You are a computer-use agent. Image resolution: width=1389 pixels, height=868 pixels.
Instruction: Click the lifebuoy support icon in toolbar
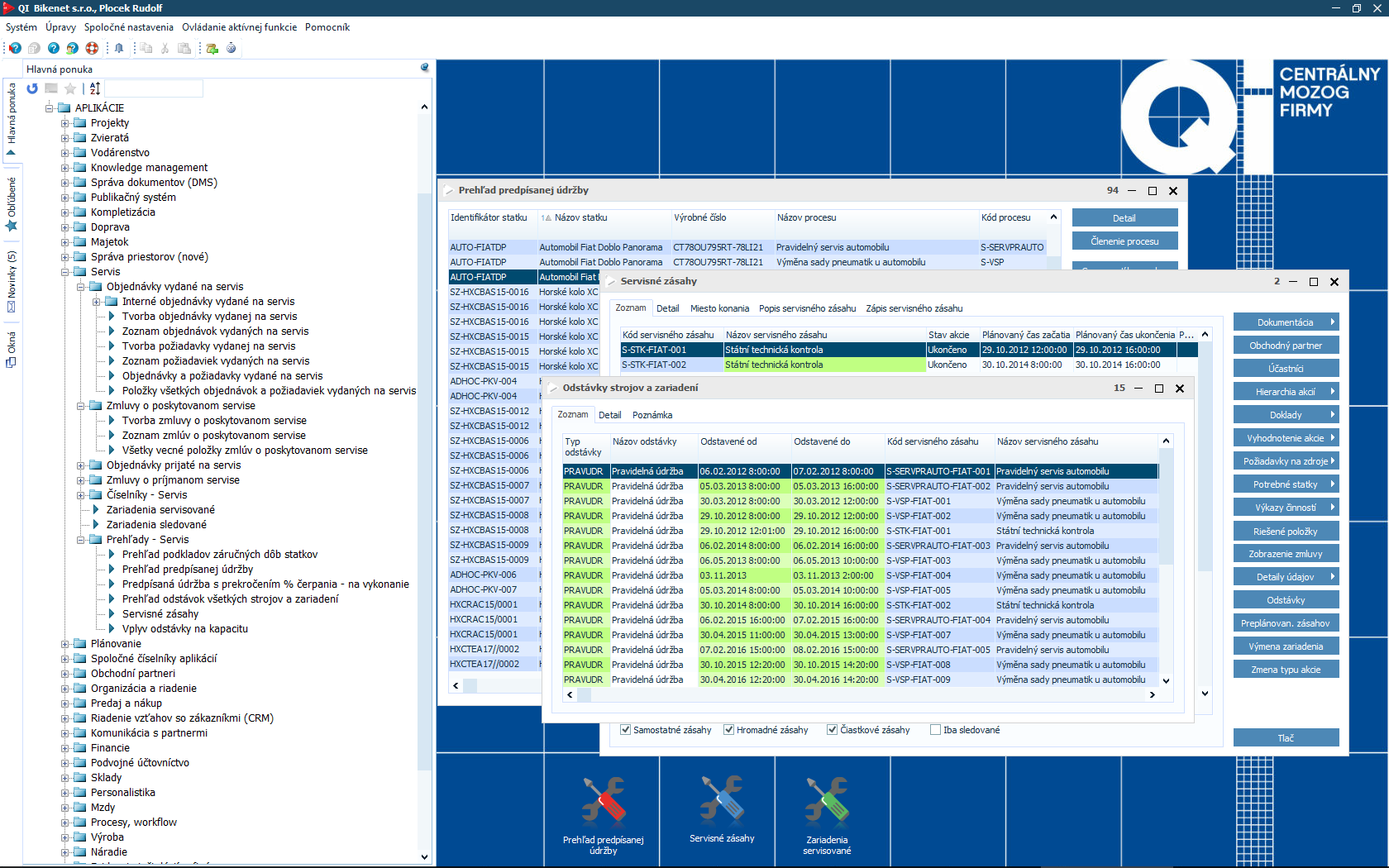click(x=92, y=48)
